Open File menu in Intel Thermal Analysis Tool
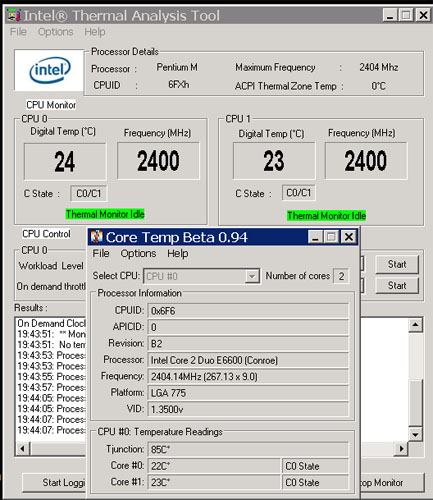This screenshot has width=433, height=500. 18,32
